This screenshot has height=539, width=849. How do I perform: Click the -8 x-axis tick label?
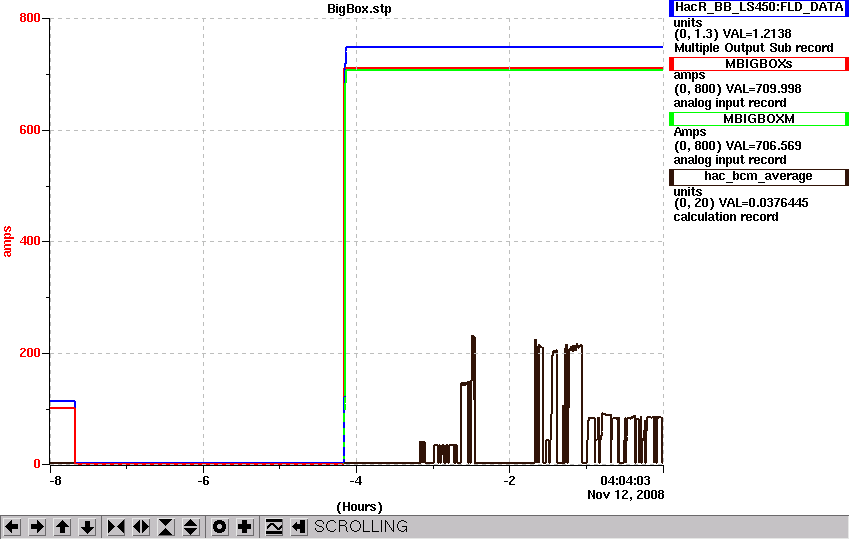55,481
